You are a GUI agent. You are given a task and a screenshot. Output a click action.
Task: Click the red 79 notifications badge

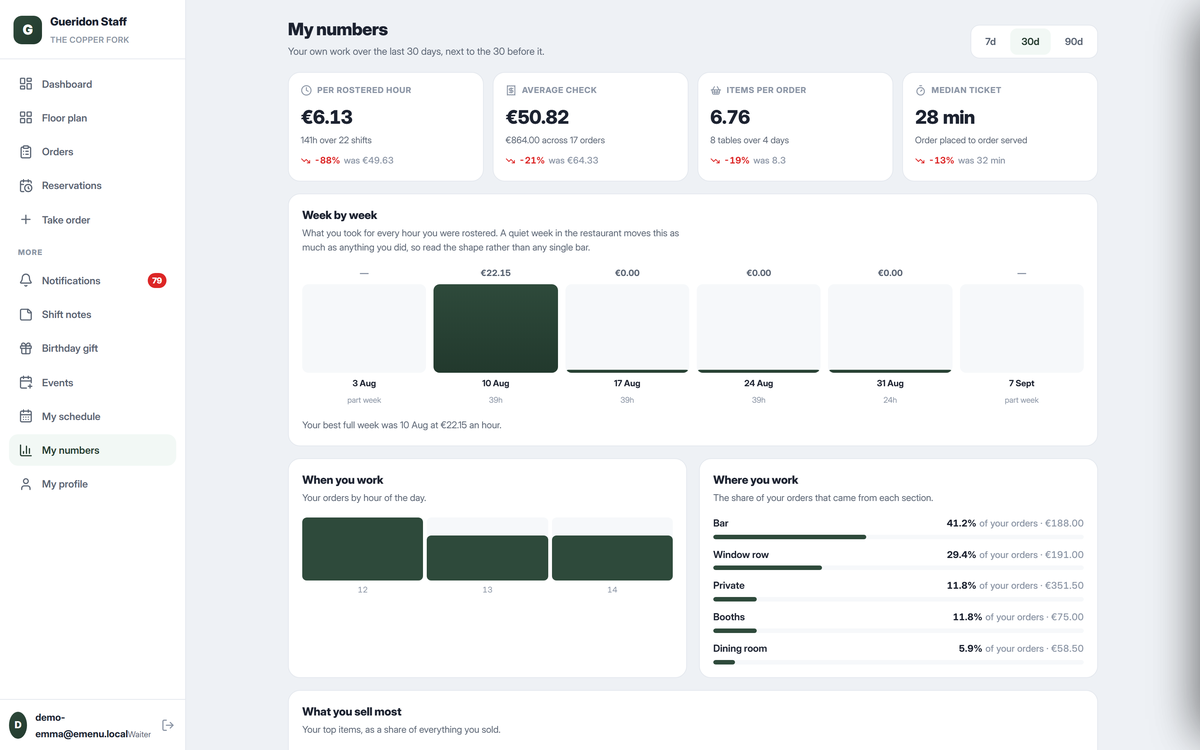point(157,281)
